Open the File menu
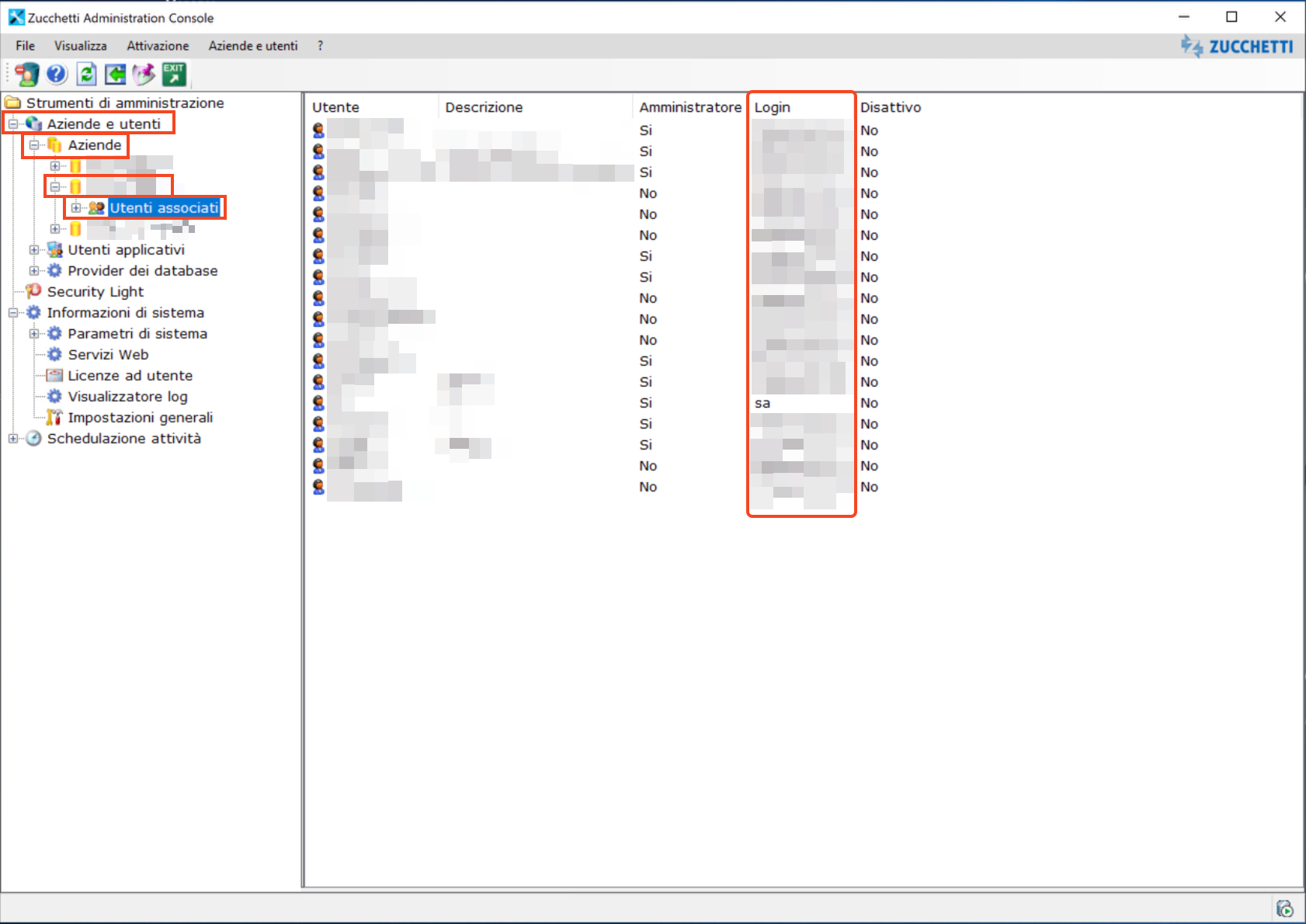This screenshot has width=1306, height=924. tap(25, 46)
